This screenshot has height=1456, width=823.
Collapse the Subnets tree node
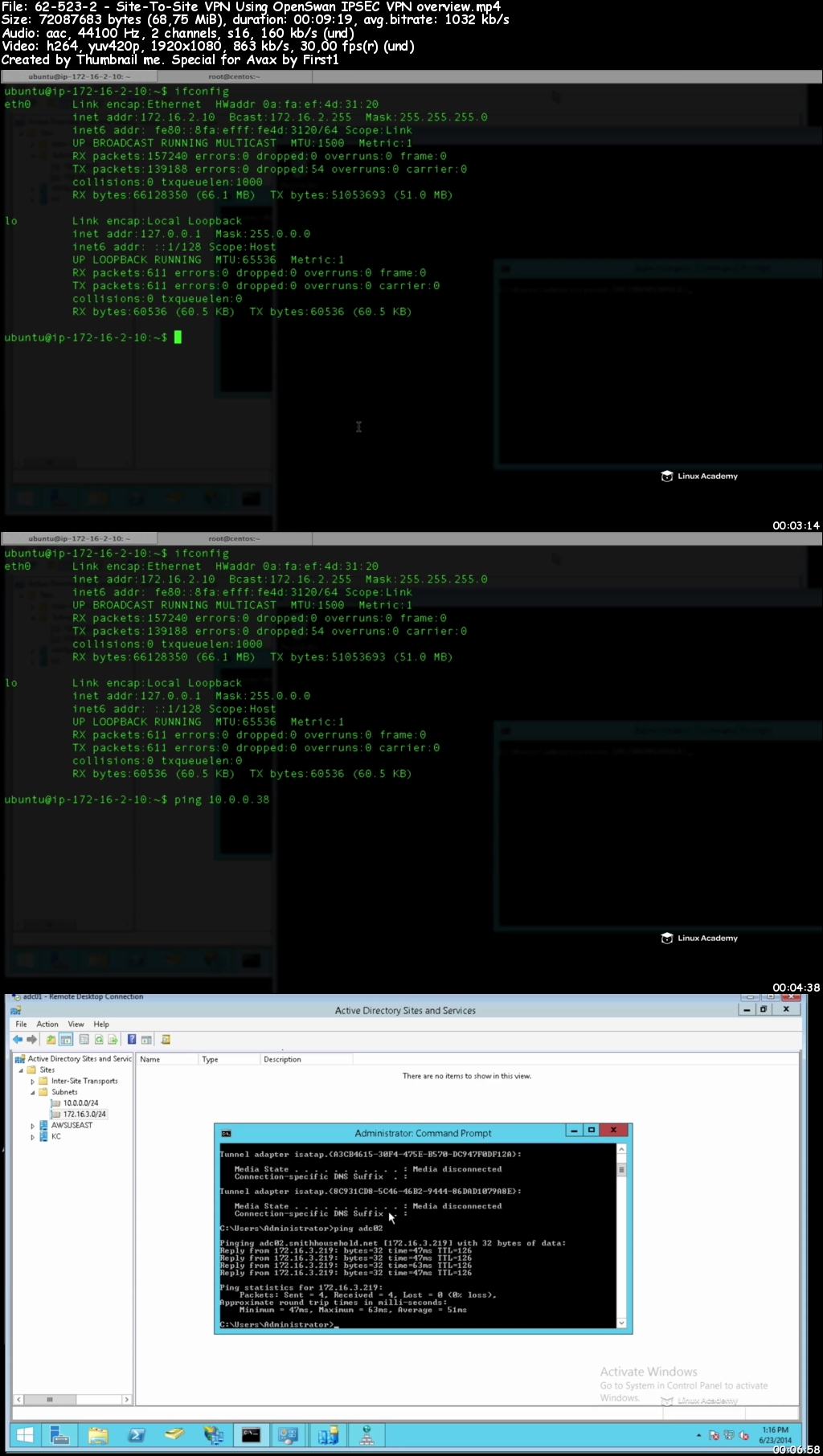[32, 1093]
